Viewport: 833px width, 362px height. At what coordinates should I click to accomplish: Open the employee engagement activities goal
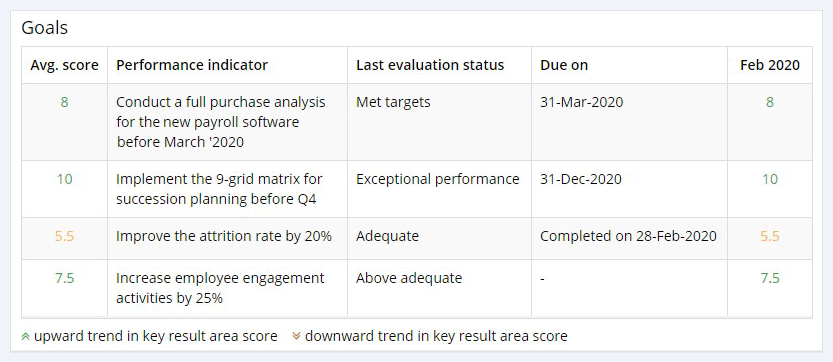pyautogui.click(x=220, y=288)
